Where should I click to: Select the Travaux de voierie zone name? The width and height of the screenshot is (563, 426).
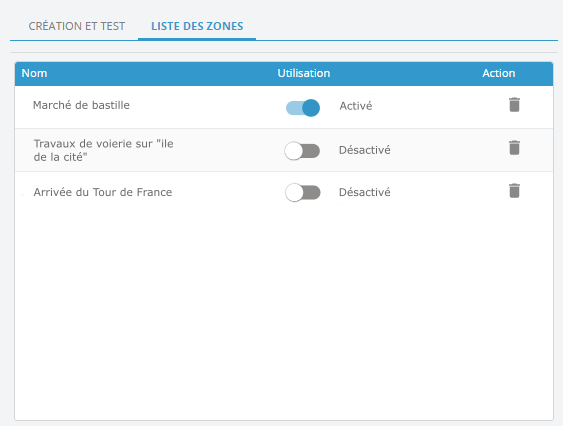coord(103,150)
